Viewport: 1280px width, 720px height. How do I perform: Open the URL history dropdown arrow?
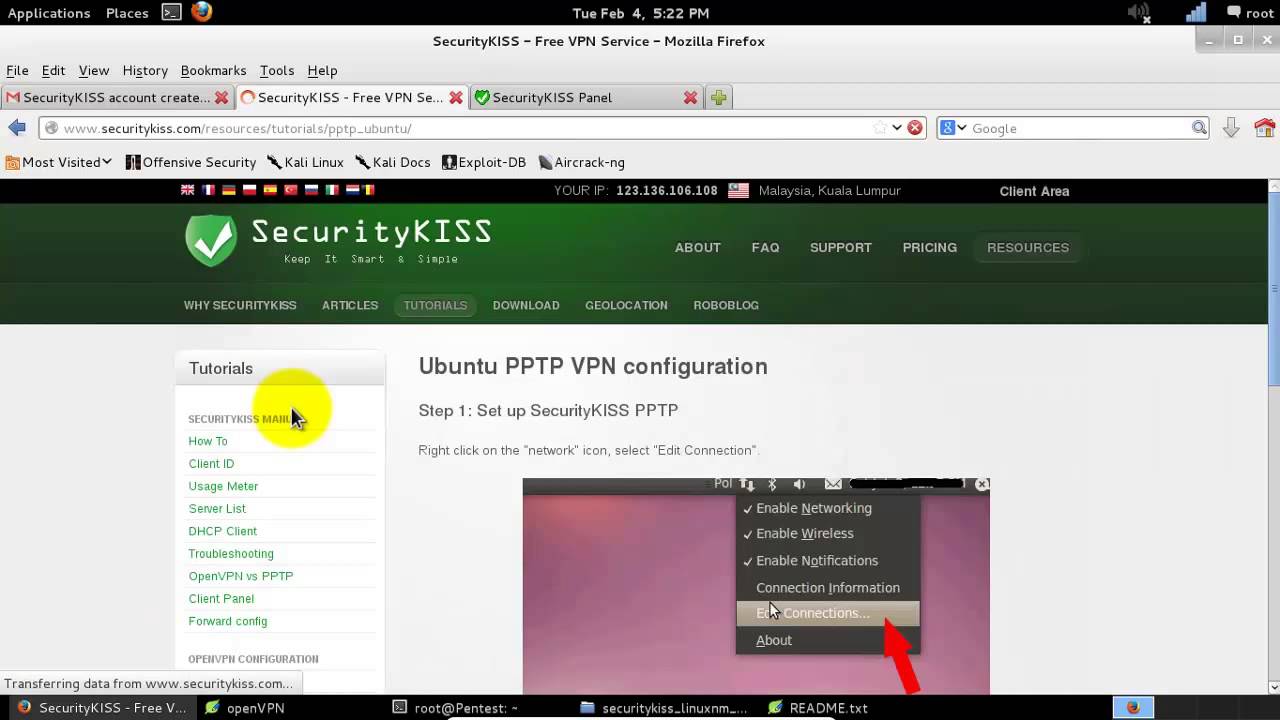(897, 128)
